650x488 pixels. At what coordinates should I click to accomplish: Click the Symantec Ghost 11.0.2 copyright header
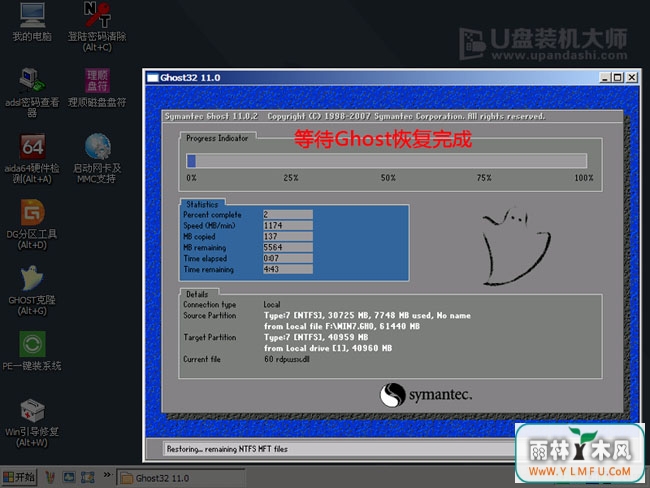pyautogui.click(x=355, y=117)
